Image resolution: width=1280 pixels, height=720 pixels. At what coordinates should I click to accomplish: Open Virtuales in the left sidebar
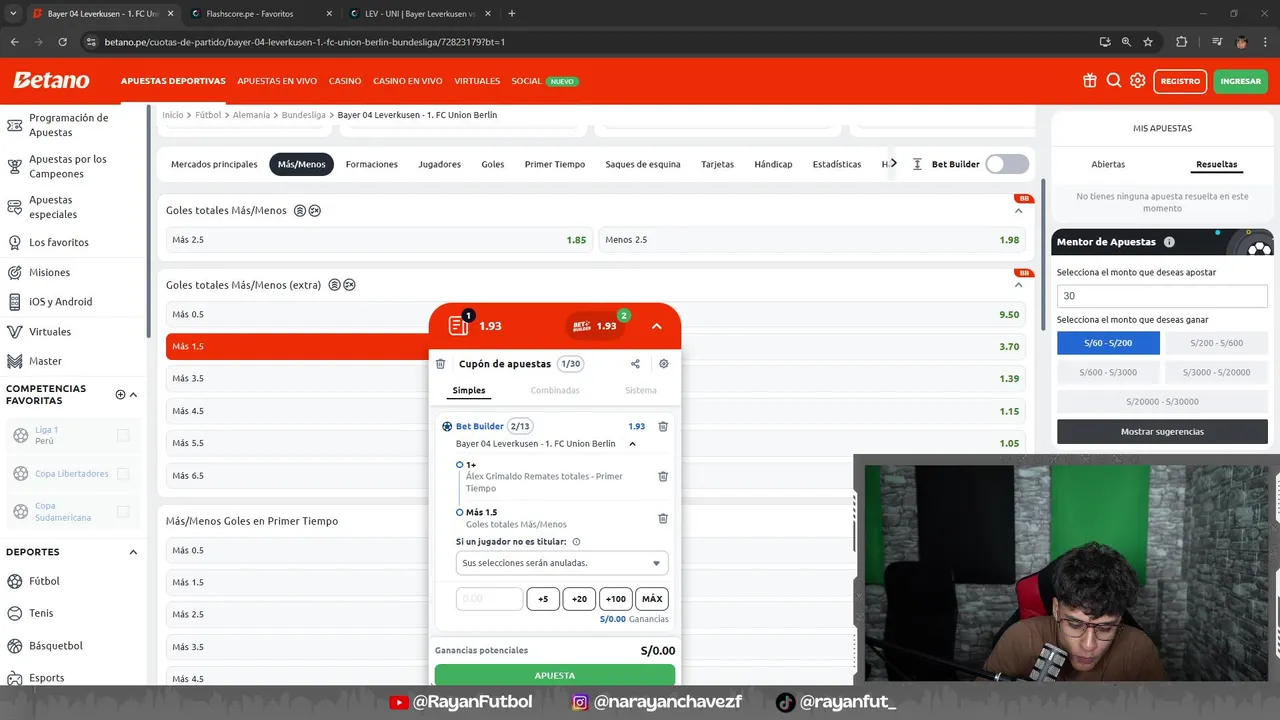point(50,331)
